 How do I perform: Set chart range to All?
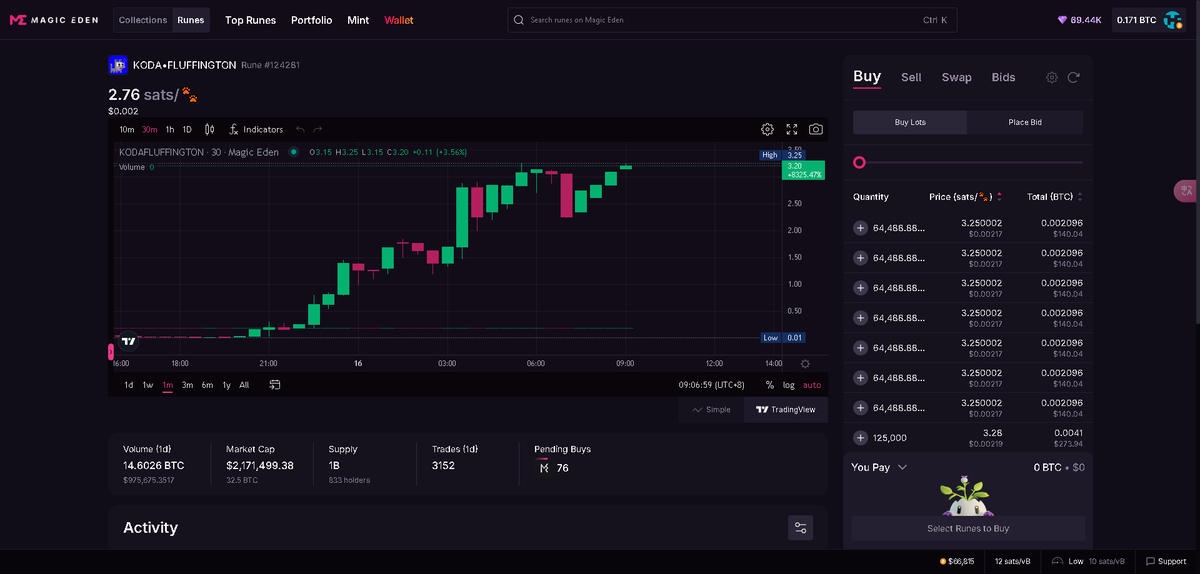244,385
